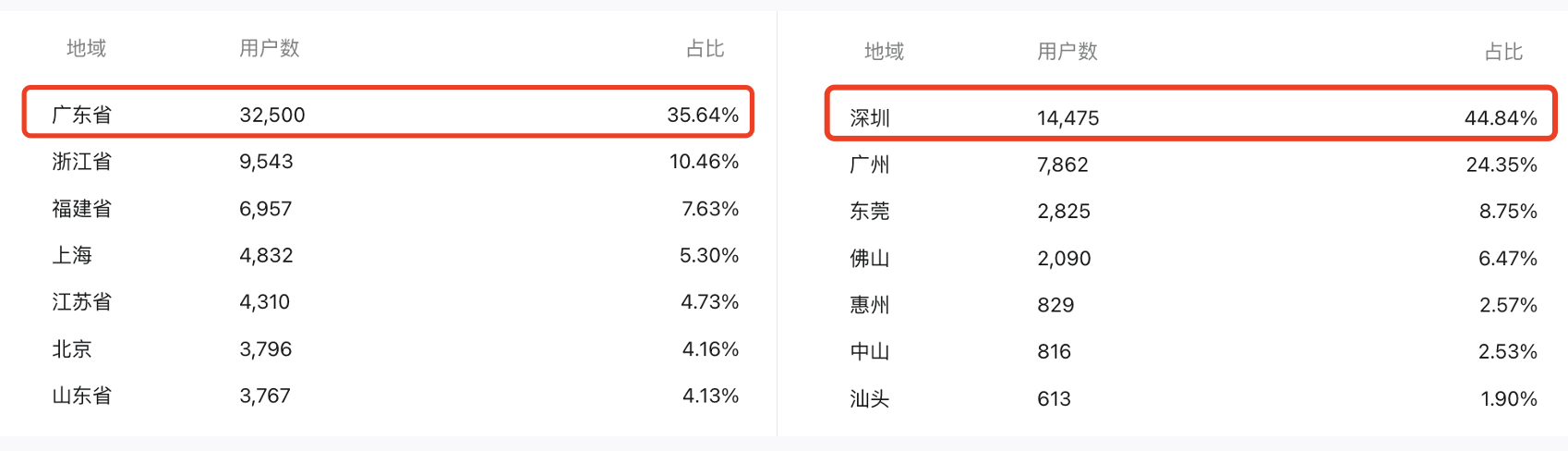Click 地域 header above 广东省
Image resolution: width=1568 pixels, height=451 pixels.
click(87, 48)
